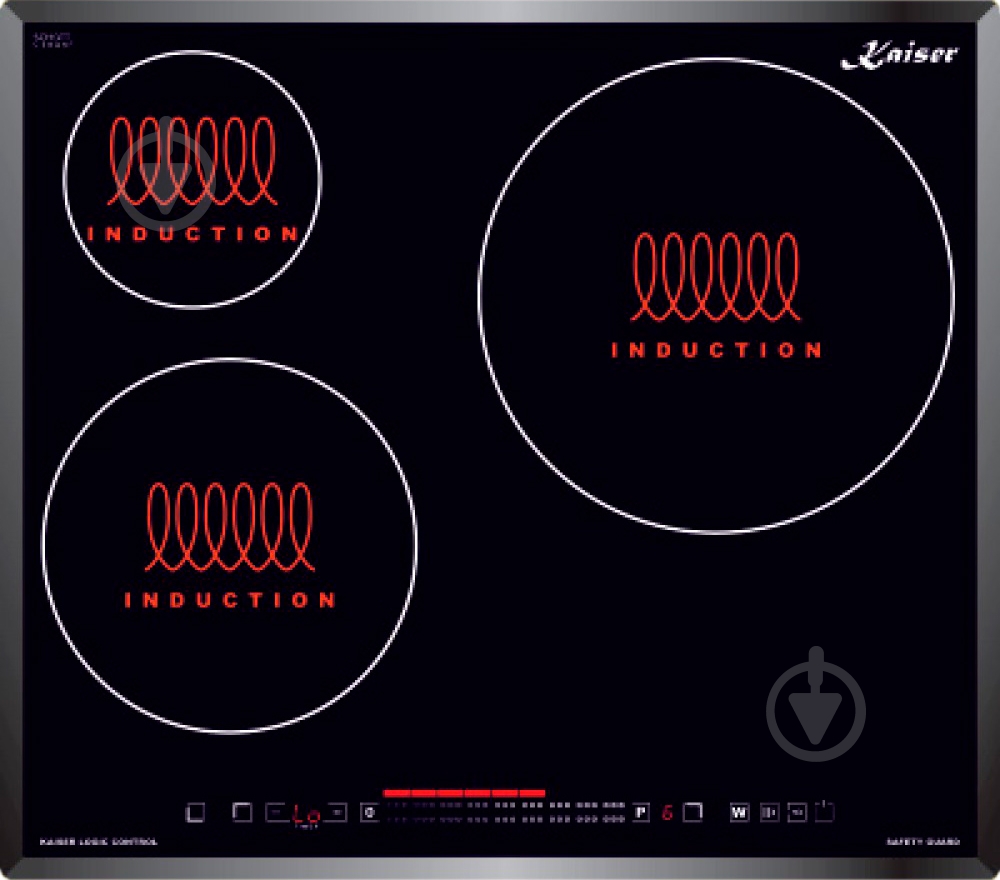Touch the dotted power scale below red bar
This screenshot has width=1000, height=880.
(x=506, y=812)
